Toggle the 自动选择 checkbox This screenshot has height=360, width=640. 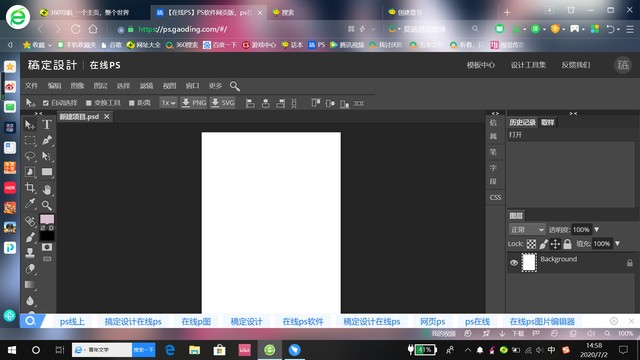click(46, 103)
